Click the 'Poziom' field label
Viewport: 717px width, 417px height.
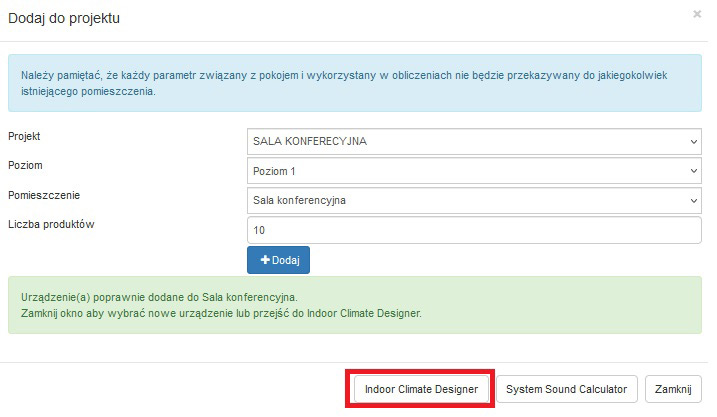25,166
